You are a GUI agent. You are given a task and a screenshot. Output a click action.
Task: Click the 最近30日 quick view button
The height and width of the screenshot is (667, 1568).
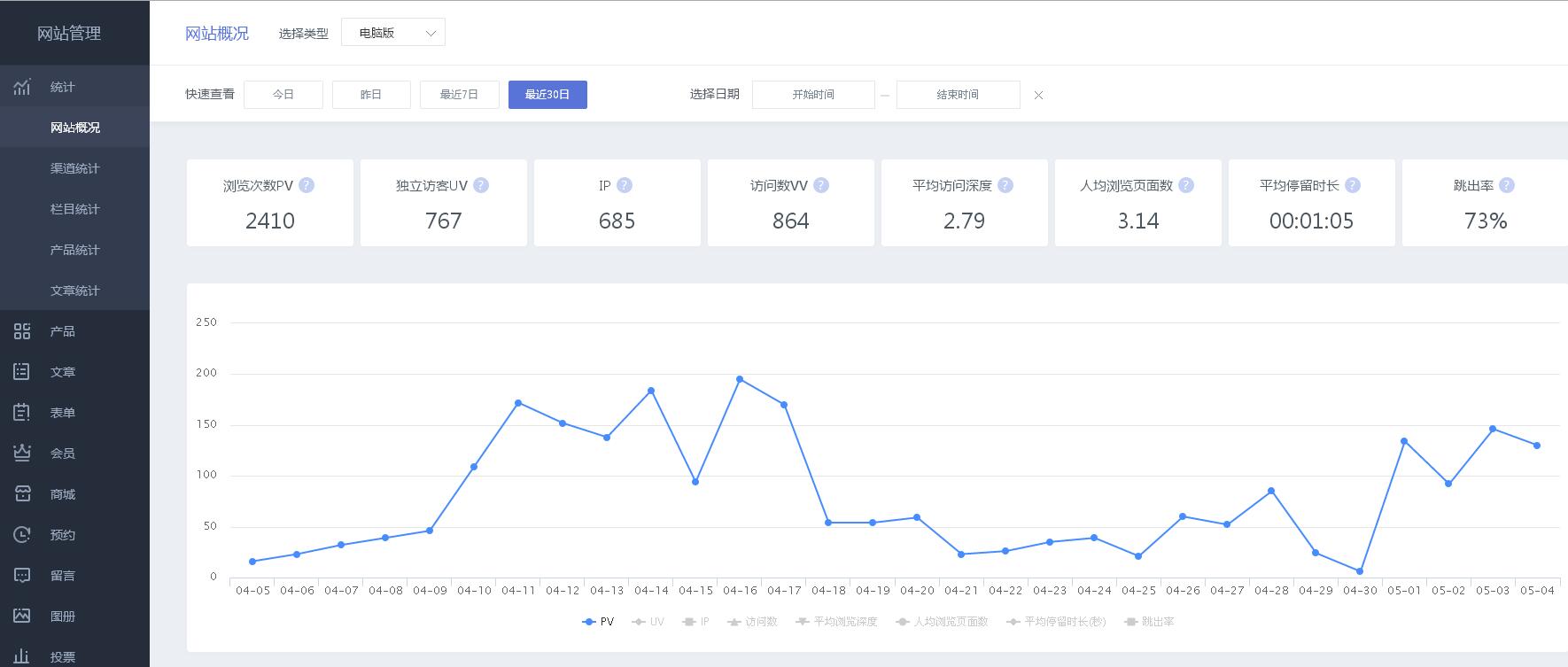click(x=547, y=95)
